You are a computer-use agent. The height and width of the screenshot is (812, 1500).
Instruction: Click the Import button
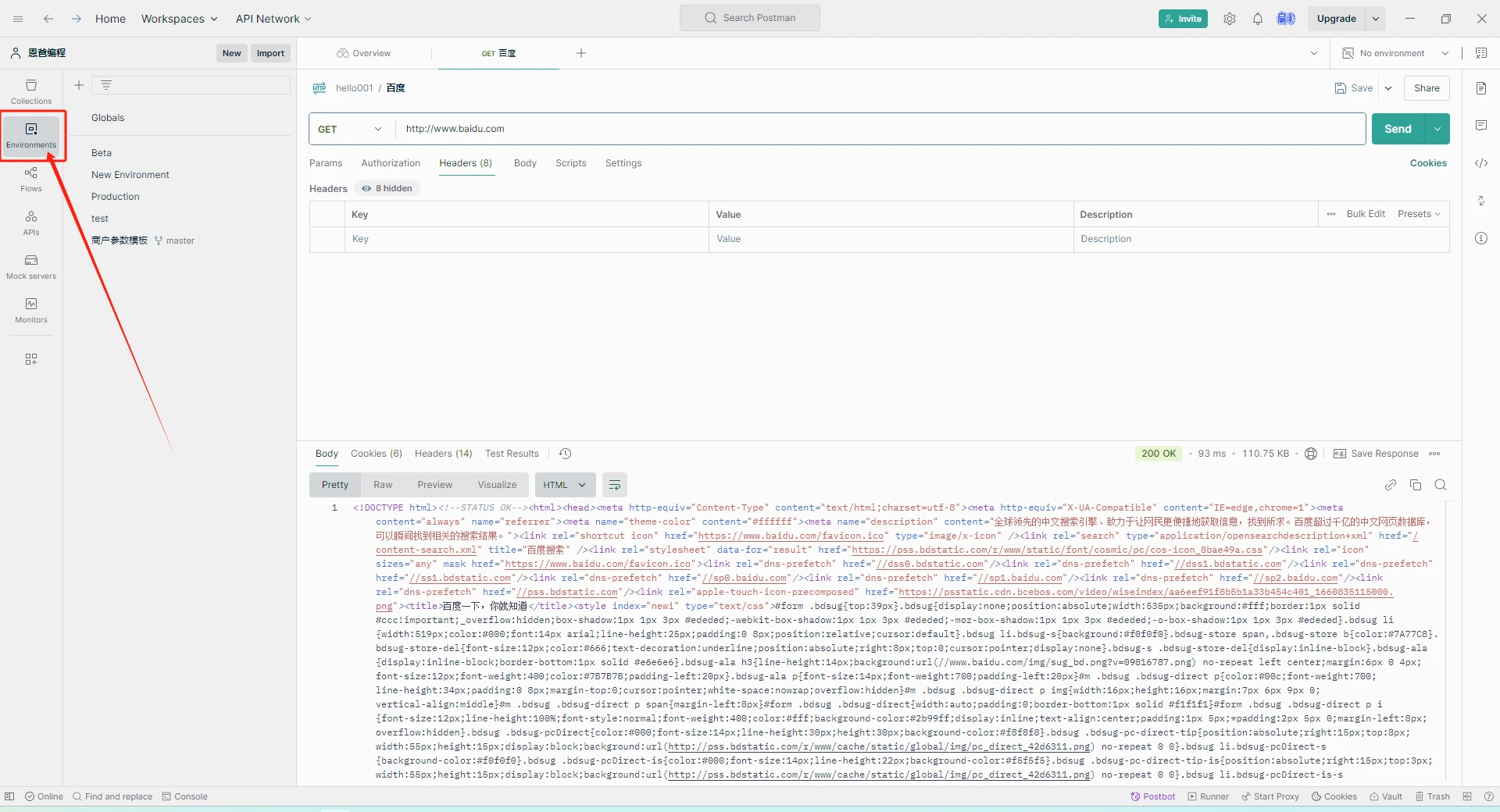tap(270, 53)
